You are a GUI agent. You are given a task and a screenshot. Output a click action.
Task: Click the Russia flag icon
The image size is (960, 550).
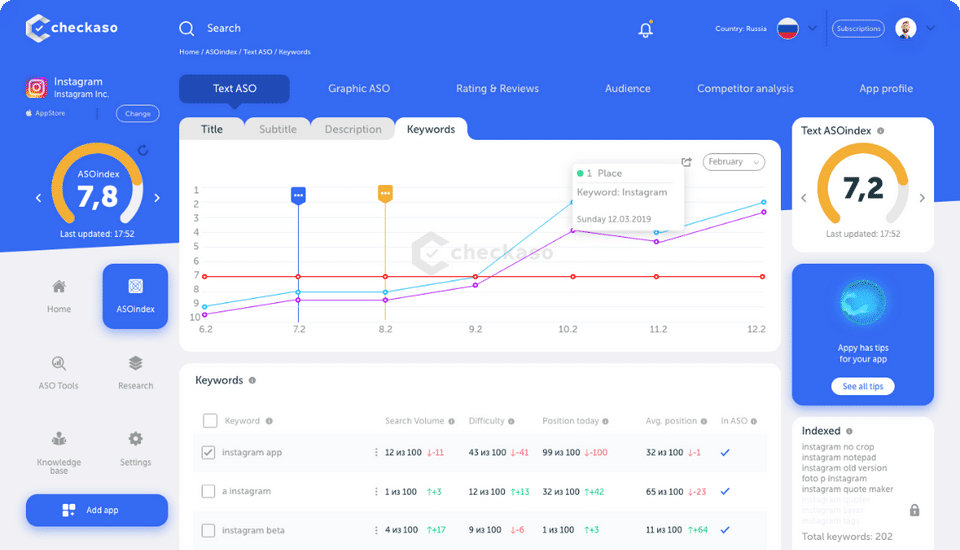coord(787,28)
